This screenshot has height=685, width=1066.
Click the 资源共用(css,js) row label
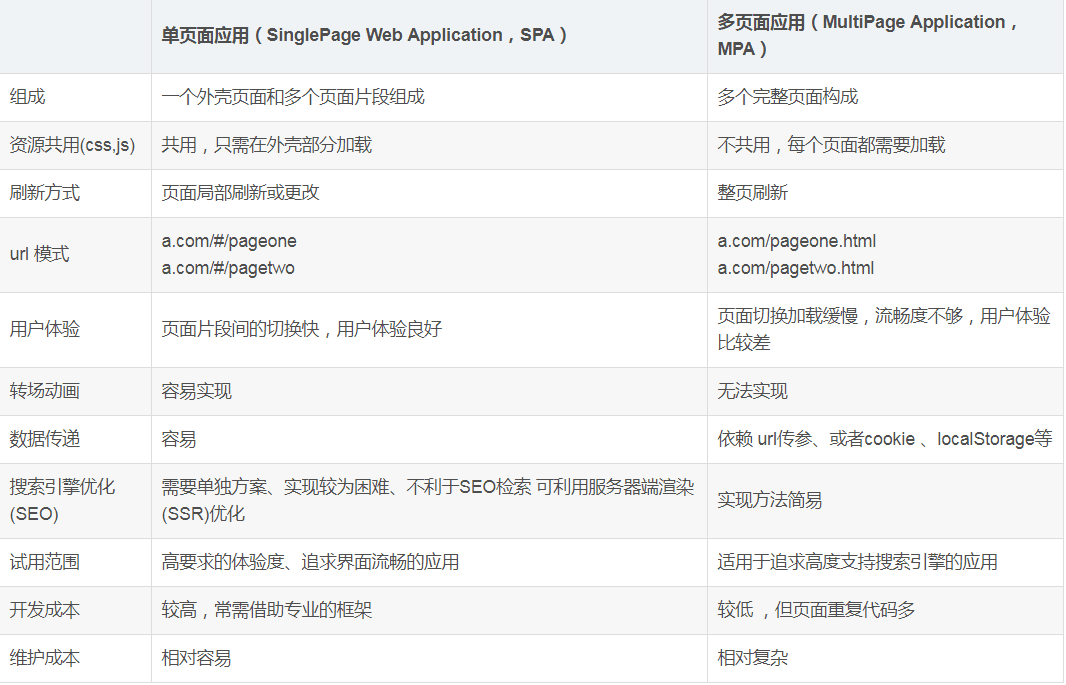tap(72, 145)
